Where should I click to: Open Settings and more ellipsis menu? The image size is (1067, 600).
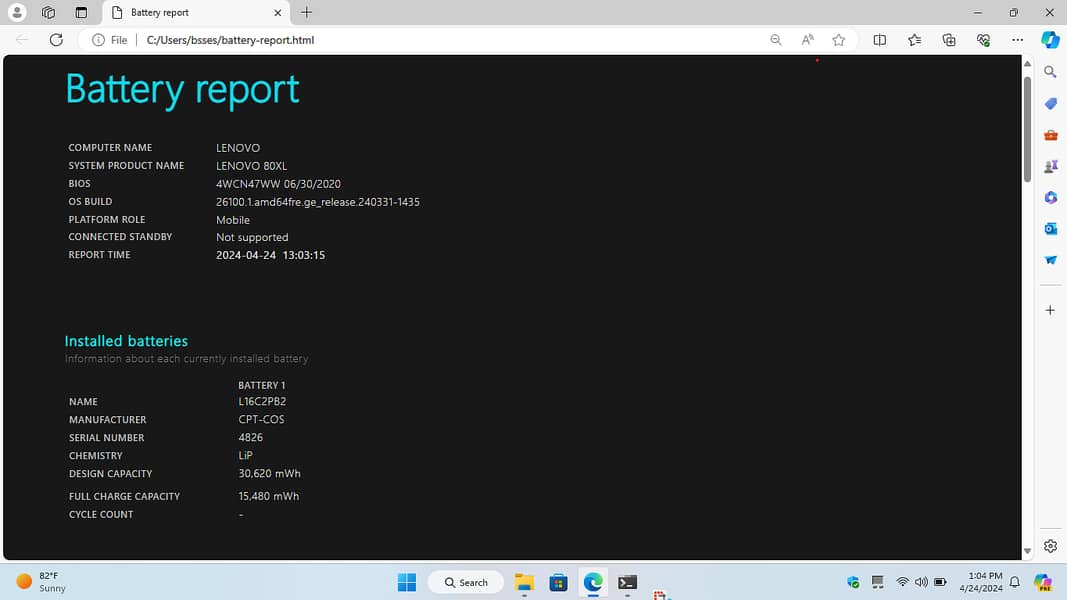coord(1017,40)
